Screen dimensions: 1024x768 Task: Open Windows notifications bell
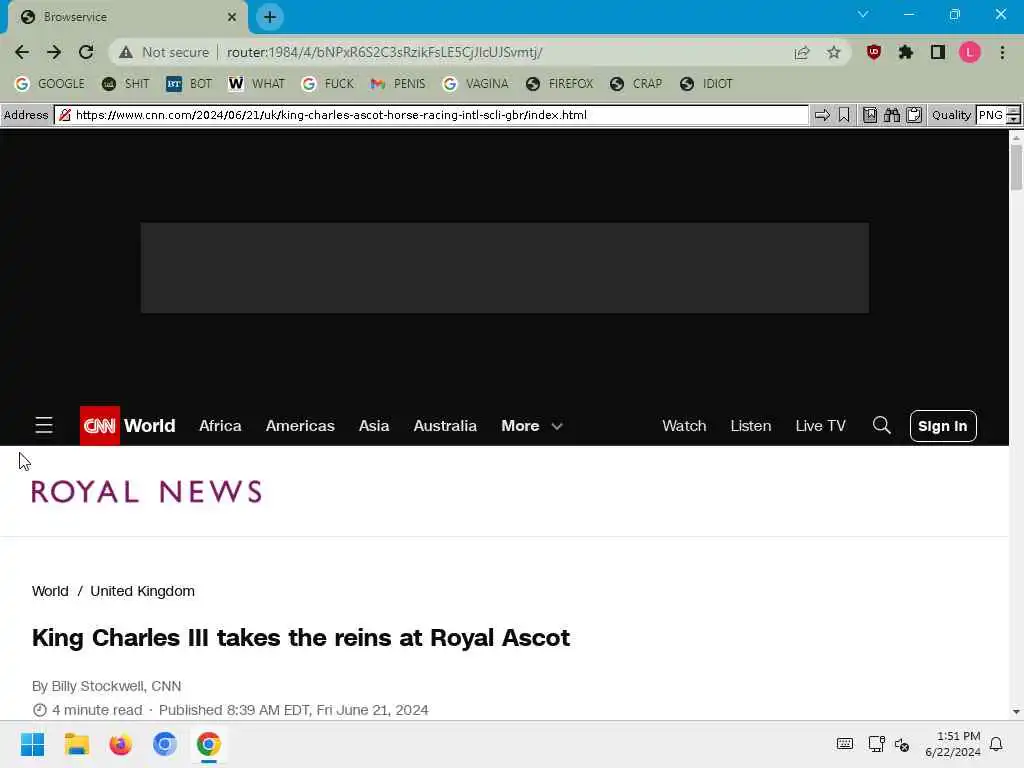(996, 744)
